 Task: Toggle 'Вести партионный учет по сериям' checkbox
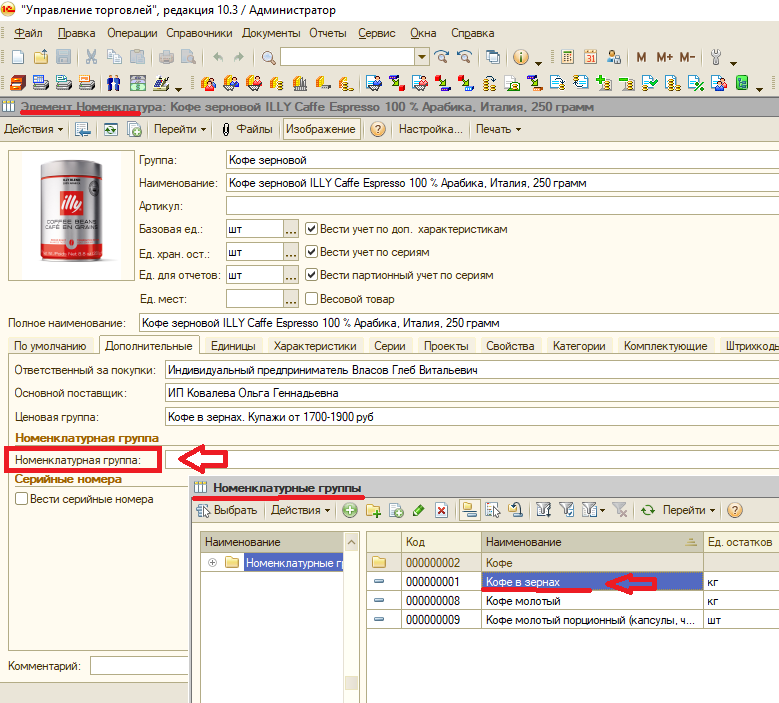[312, 274]
